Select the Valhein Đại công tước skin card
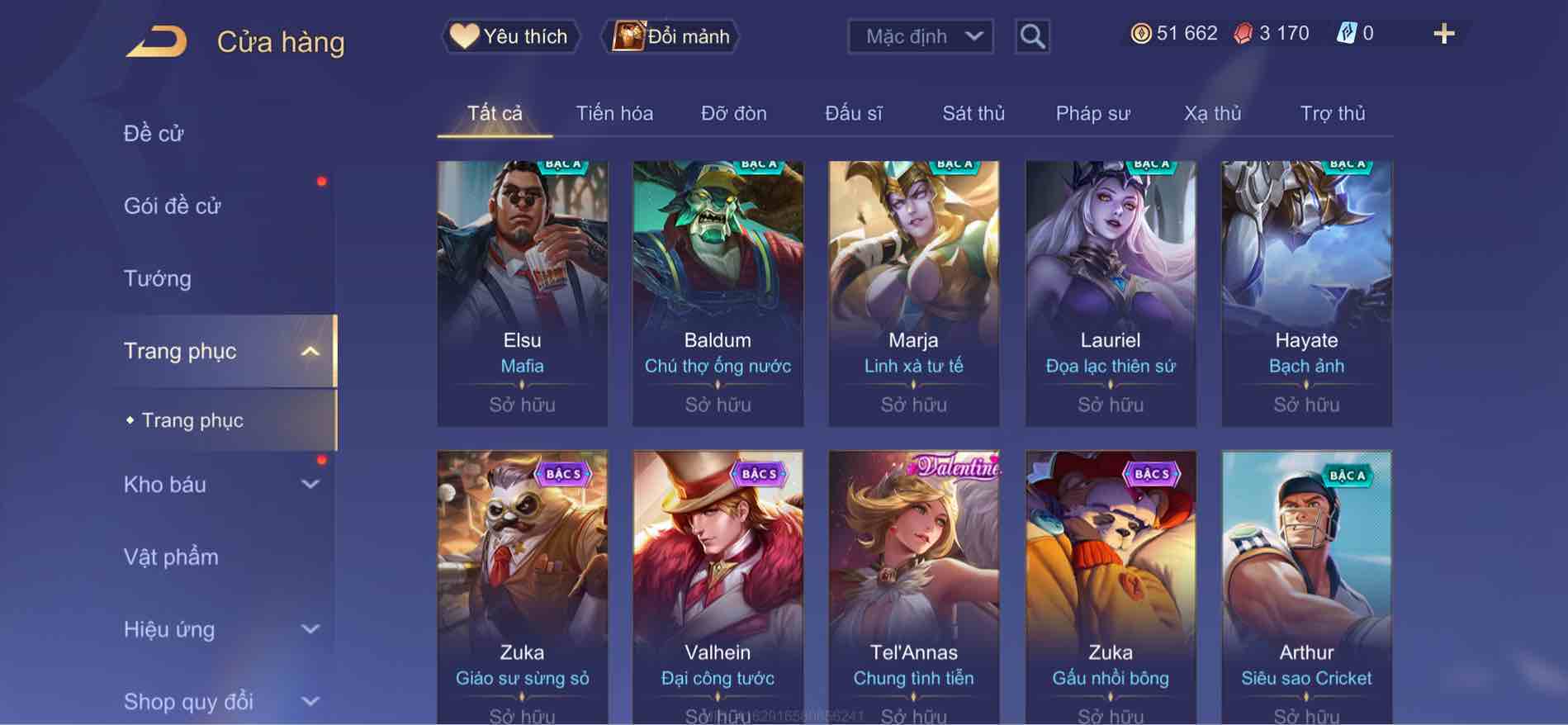Screen dimensions: 1568x725 click(718, 586)
